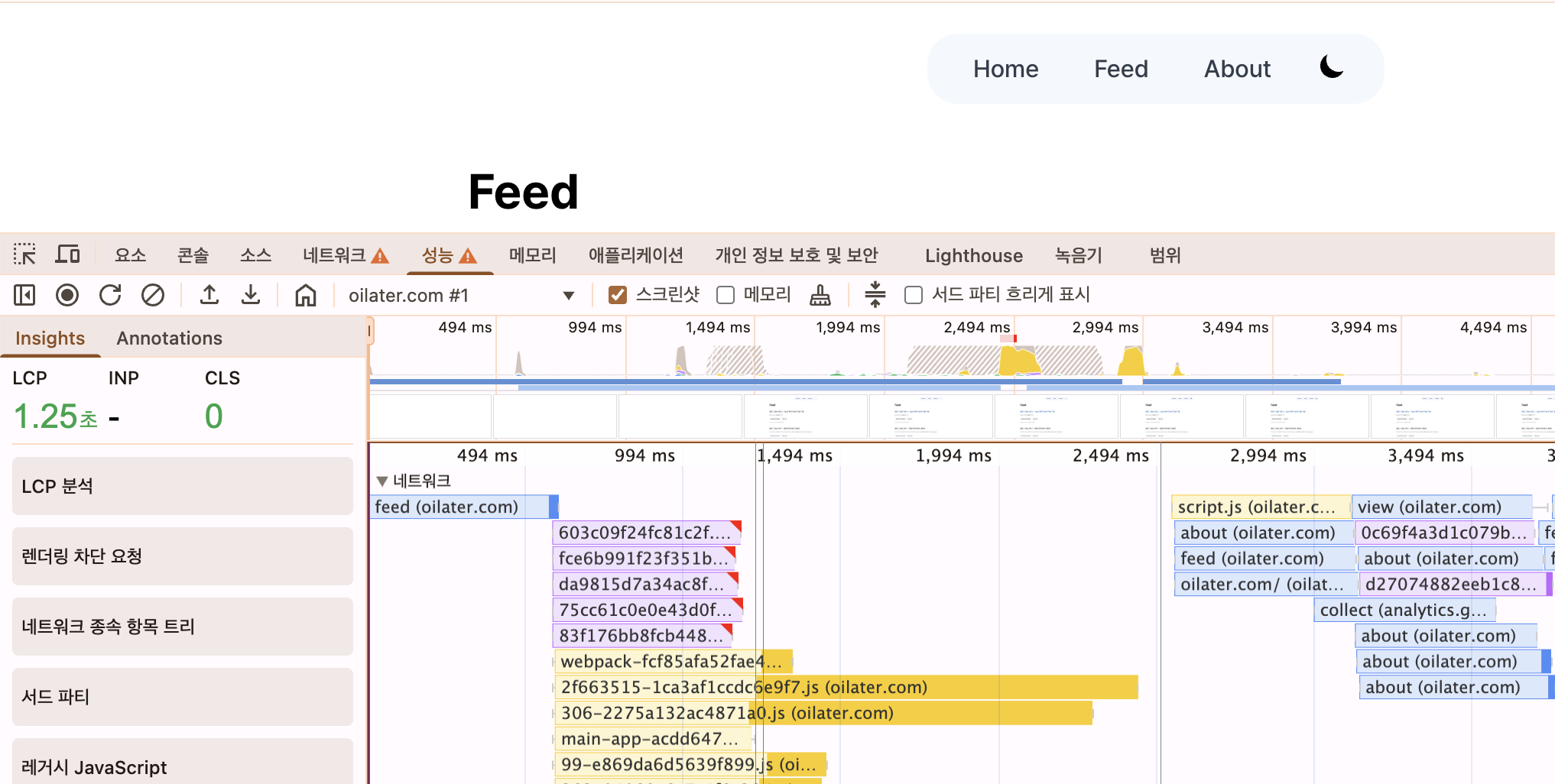Open the About nav link

(1237, 69)
